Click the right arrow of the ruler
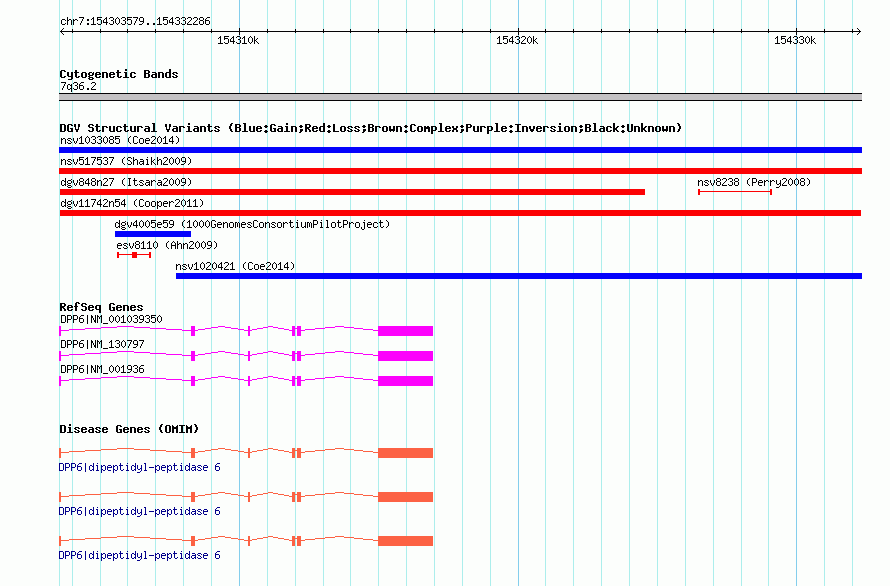890x586 pixels. point(858,31)
